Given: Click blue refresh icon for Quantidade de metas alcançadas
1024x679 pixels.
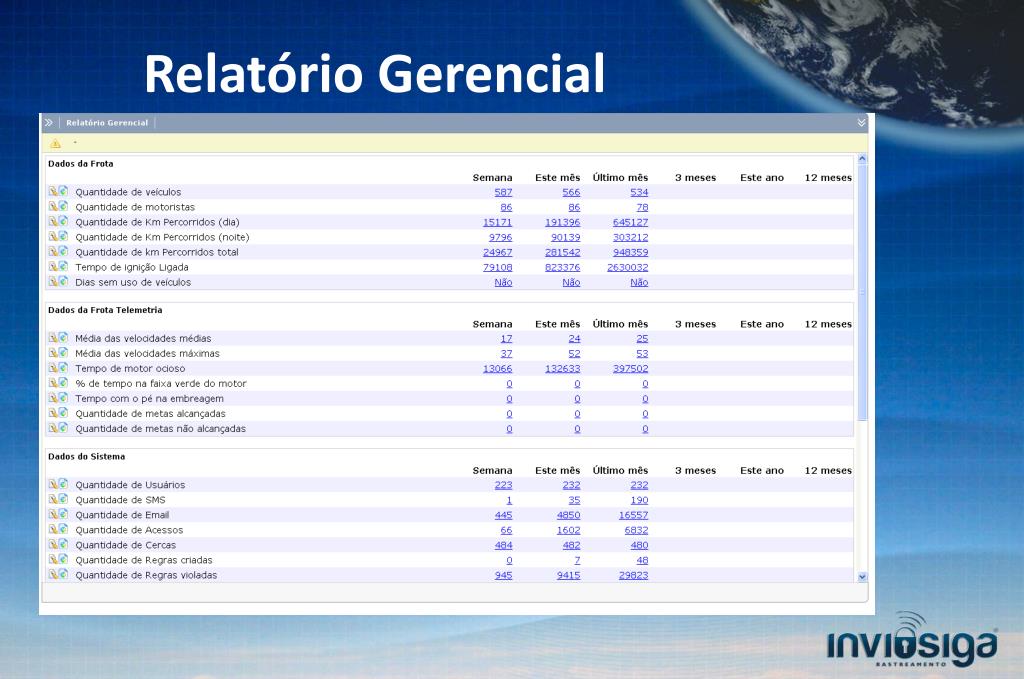Looking at the screenshot, I should (63, 413).
